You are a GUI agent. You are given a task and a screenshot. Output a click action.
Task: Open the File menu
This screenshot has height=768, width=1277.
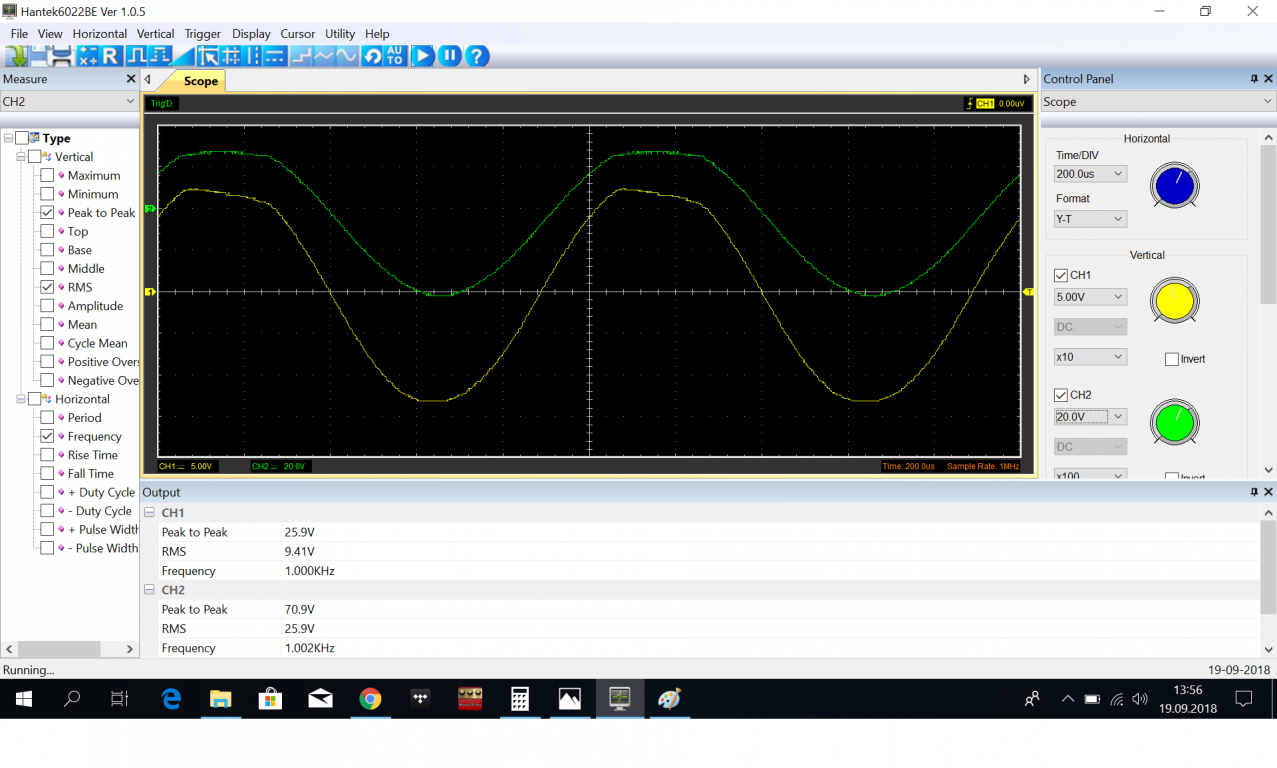(19, 34)
